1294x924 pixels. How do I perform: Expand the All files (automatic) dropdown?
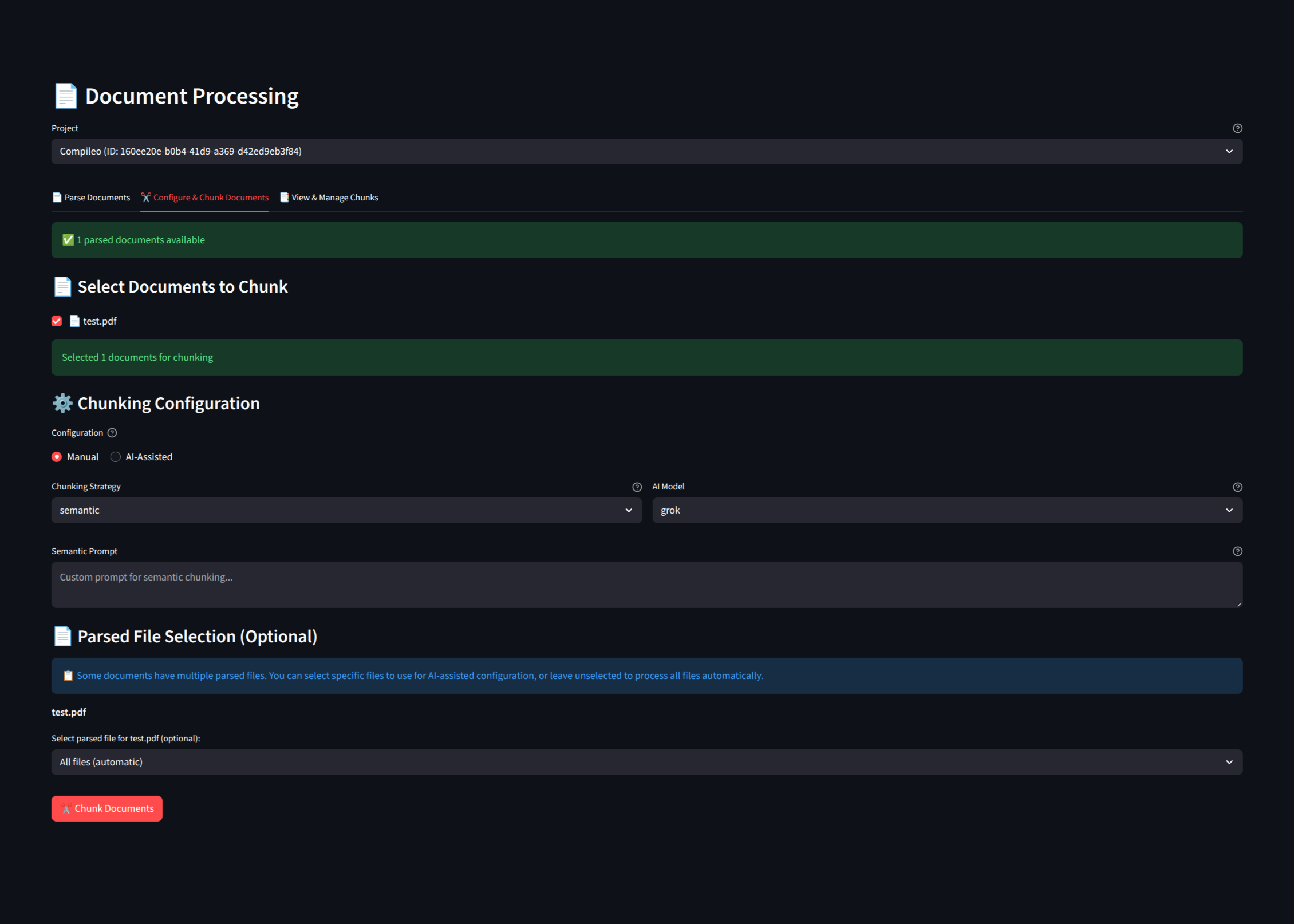click(647, 762)
